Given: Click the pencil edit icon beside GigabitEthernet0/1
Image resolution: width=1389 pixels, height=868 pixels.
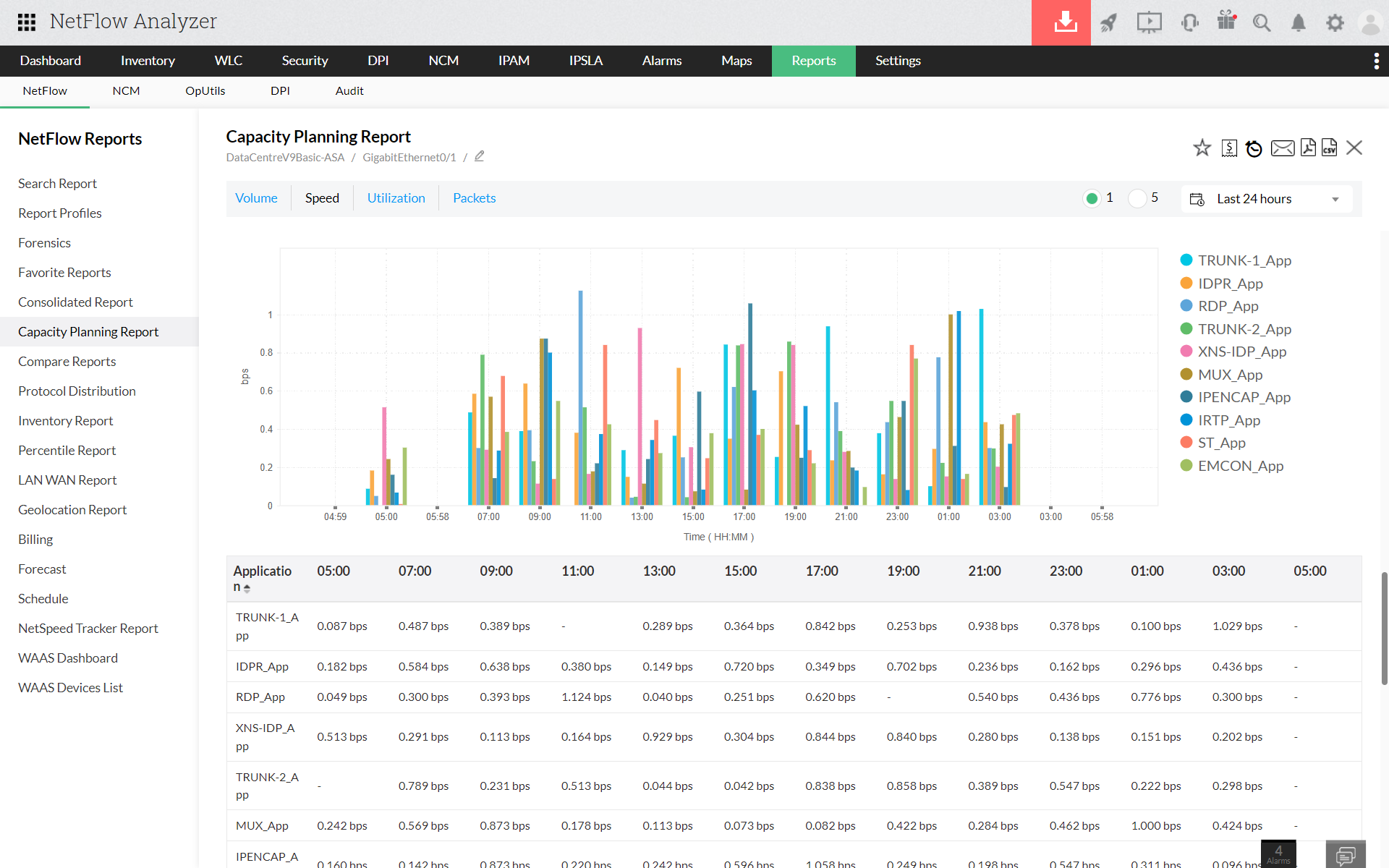Looking at the screenshot, I should [x=479, y=156].
